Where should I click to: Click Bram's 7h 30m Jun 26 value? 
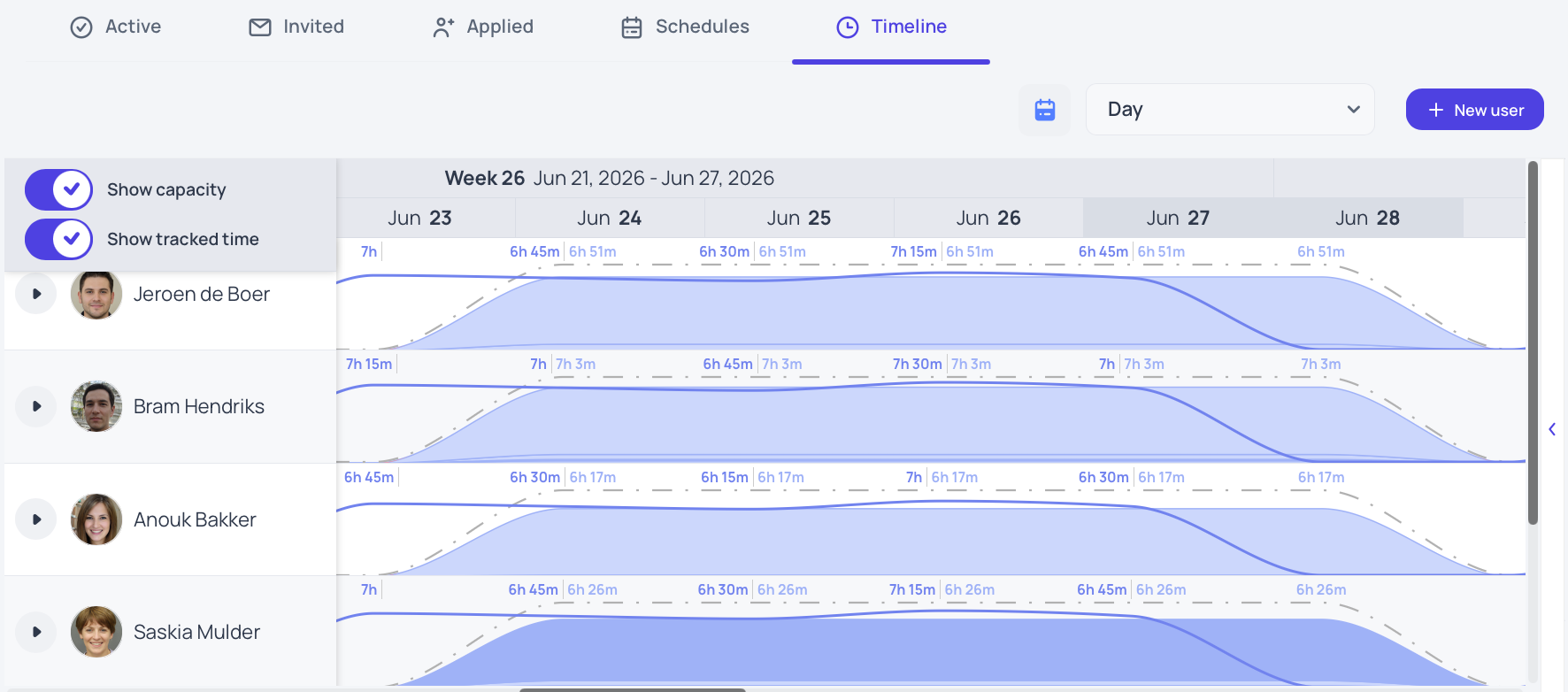918,364
